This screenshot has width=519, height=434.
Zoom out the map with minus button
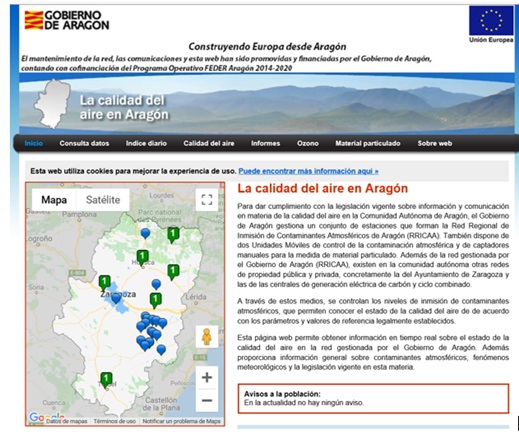tap(207, 400)
